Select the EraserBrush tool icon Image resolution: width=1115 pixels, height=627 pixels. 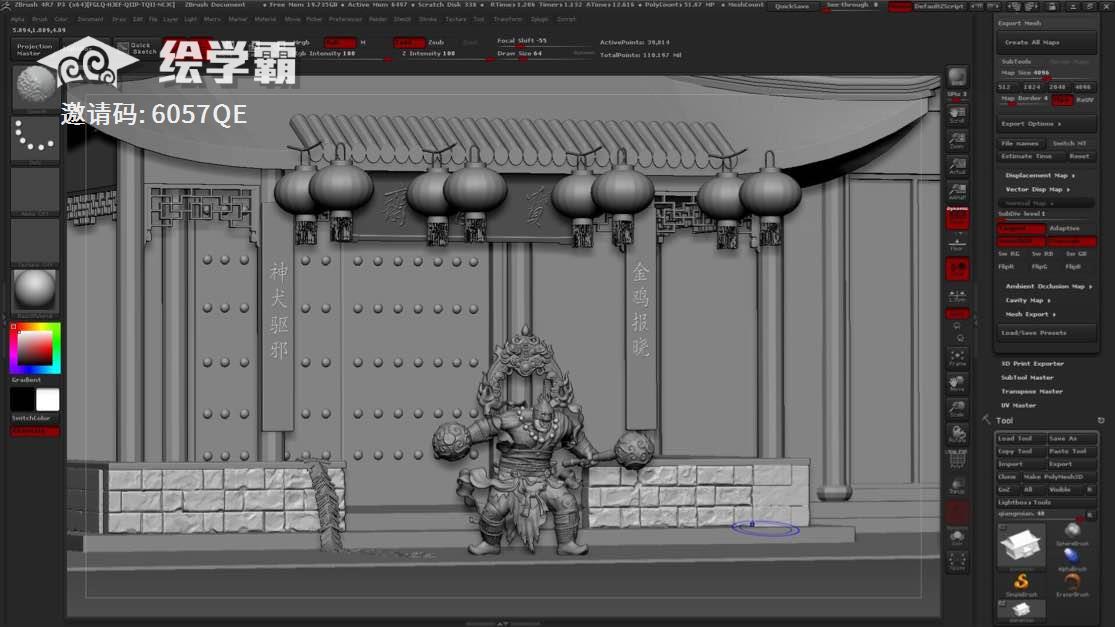point(1072,584)
